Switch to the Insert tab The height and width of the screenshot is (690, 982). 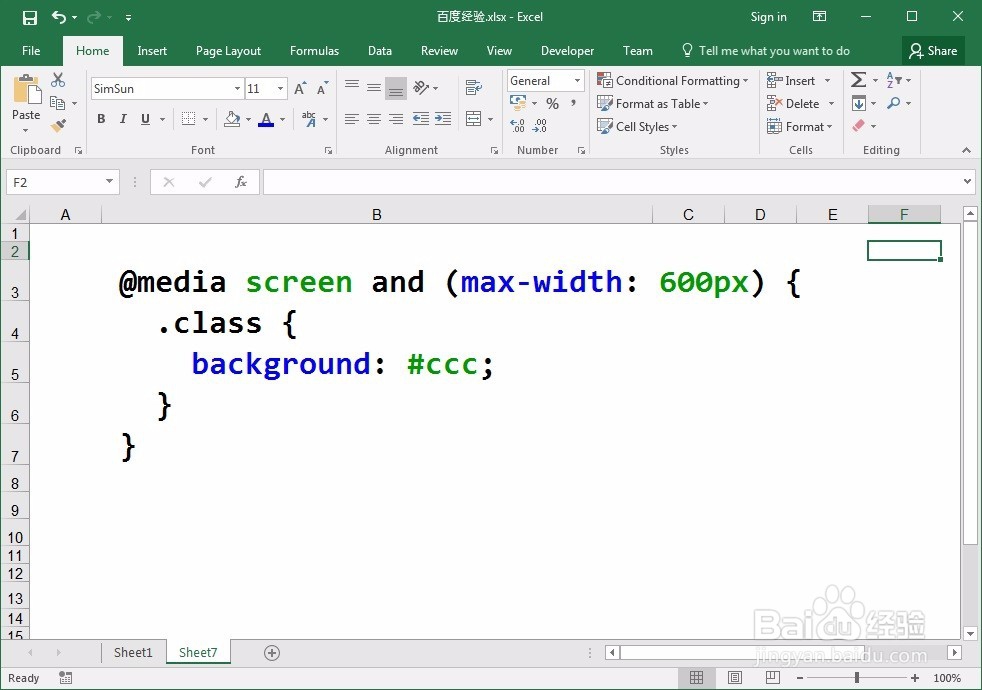coord(152,51)
